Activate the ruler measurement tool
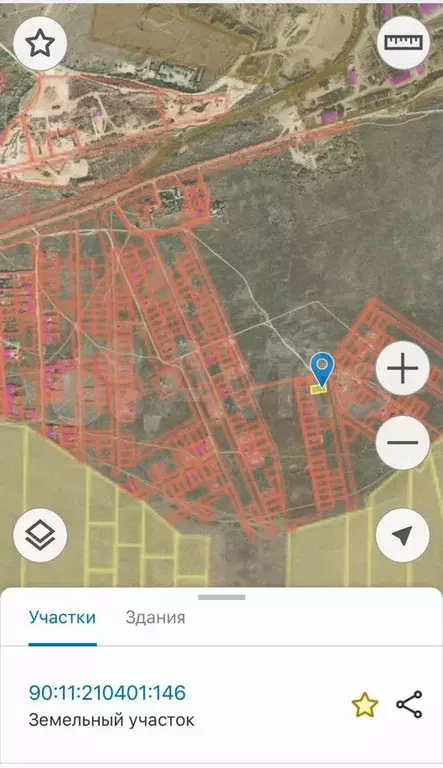Screen dimensions: 443x768 click(403, 43)
